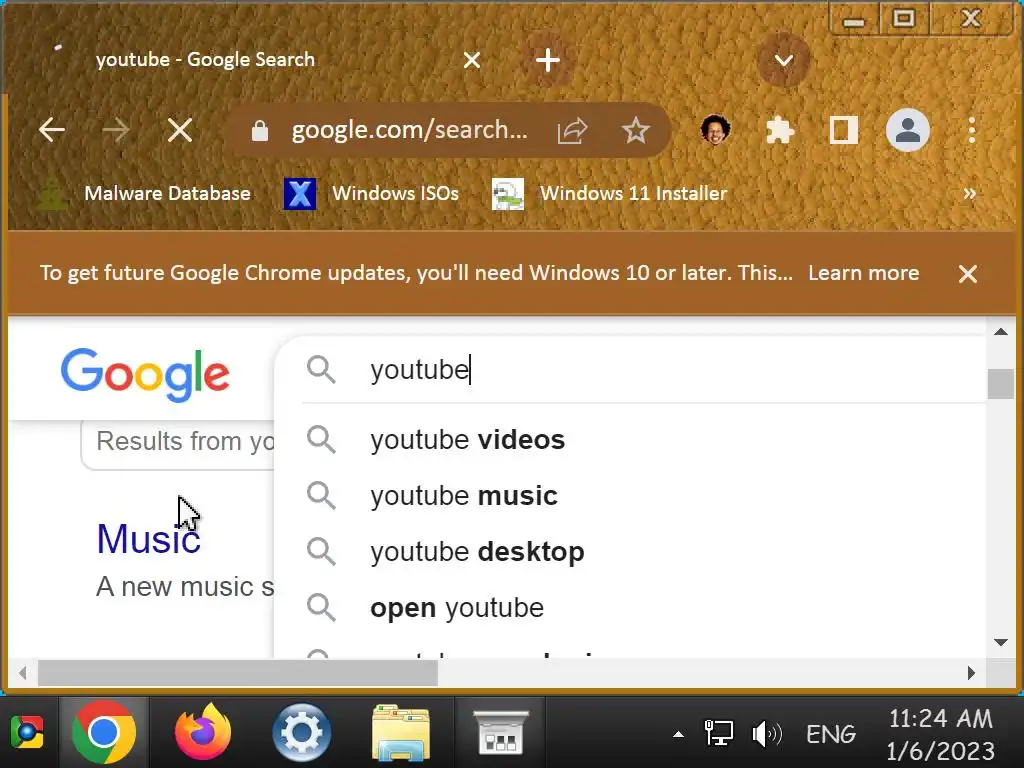
Task: Open the volume speaker tray icon
Action: point(767,734)
